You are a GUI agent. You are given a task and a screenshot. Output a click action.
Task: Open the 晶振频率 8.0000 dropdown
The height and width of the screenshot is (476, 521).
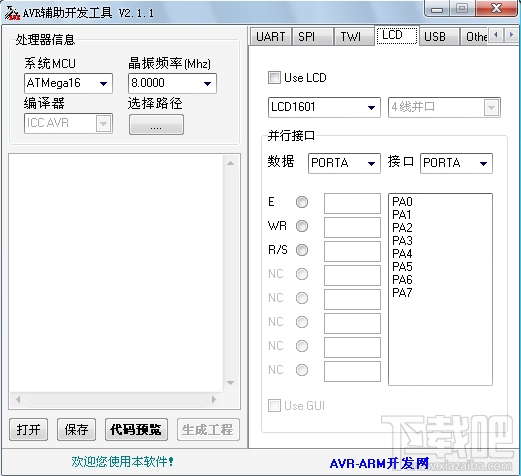coord(172,83)
